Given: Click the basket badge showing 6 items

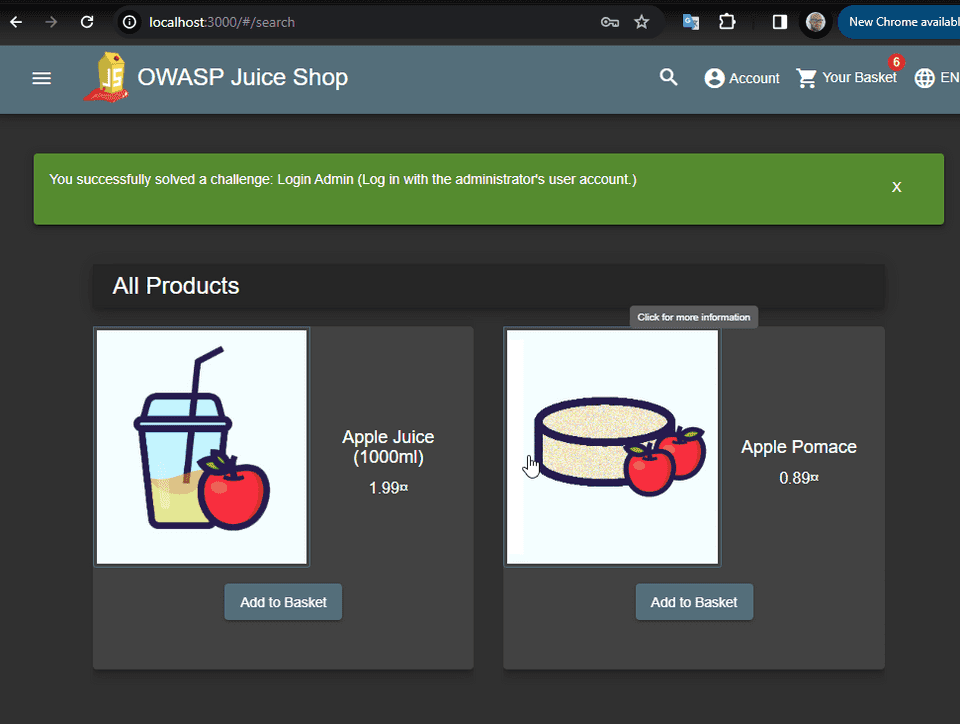Looking at the screenshot, I should click(x=895, y=61).
